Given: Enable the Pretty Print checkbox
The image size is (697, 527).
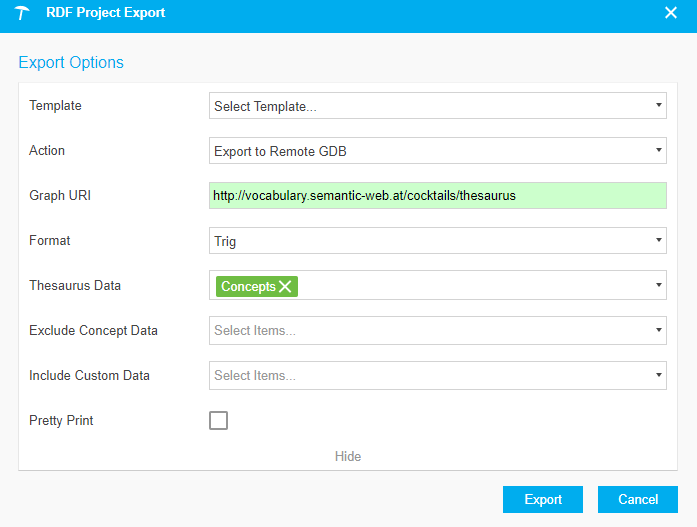Looking at the screenshot, I should [218, 421].
